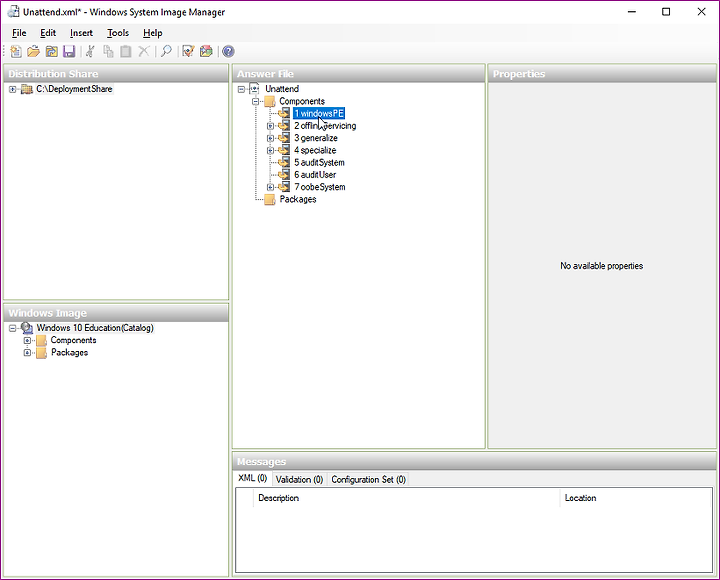Maximize the Windows System Image Manager window
Image resolution: width=720 pixels, height=580 pixels.
666,12
